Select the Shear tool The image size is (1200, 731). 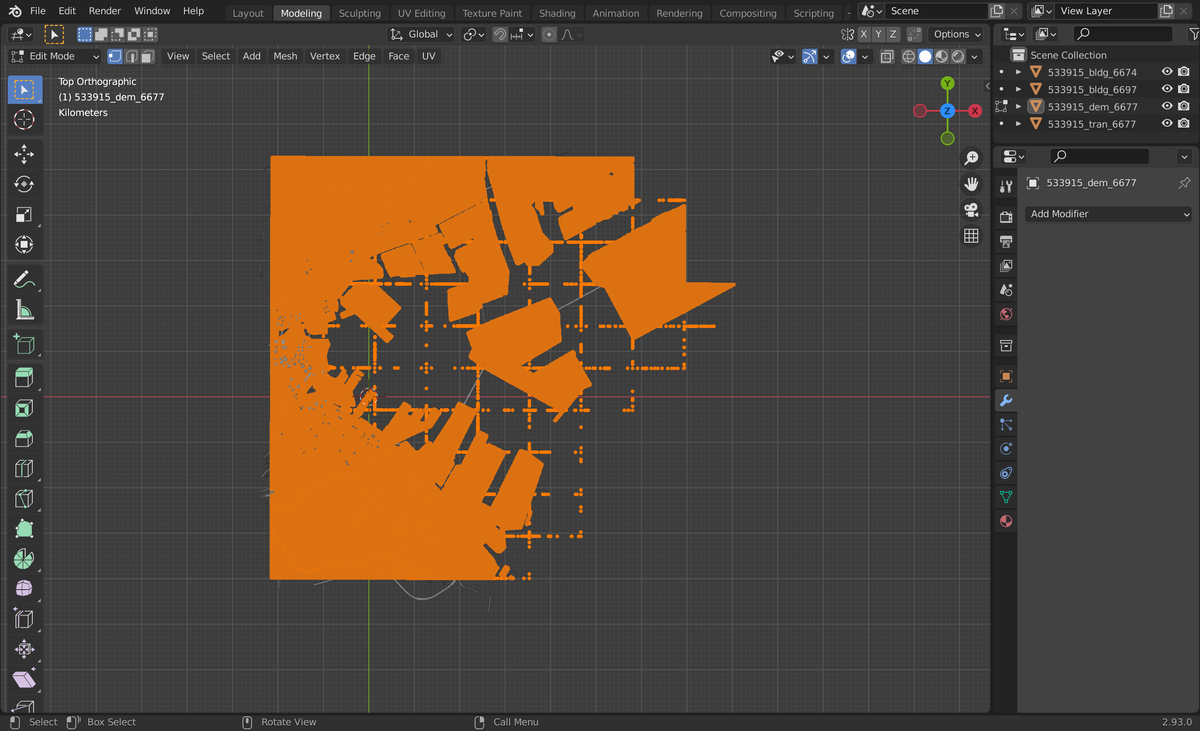click(x=24, y=679)
